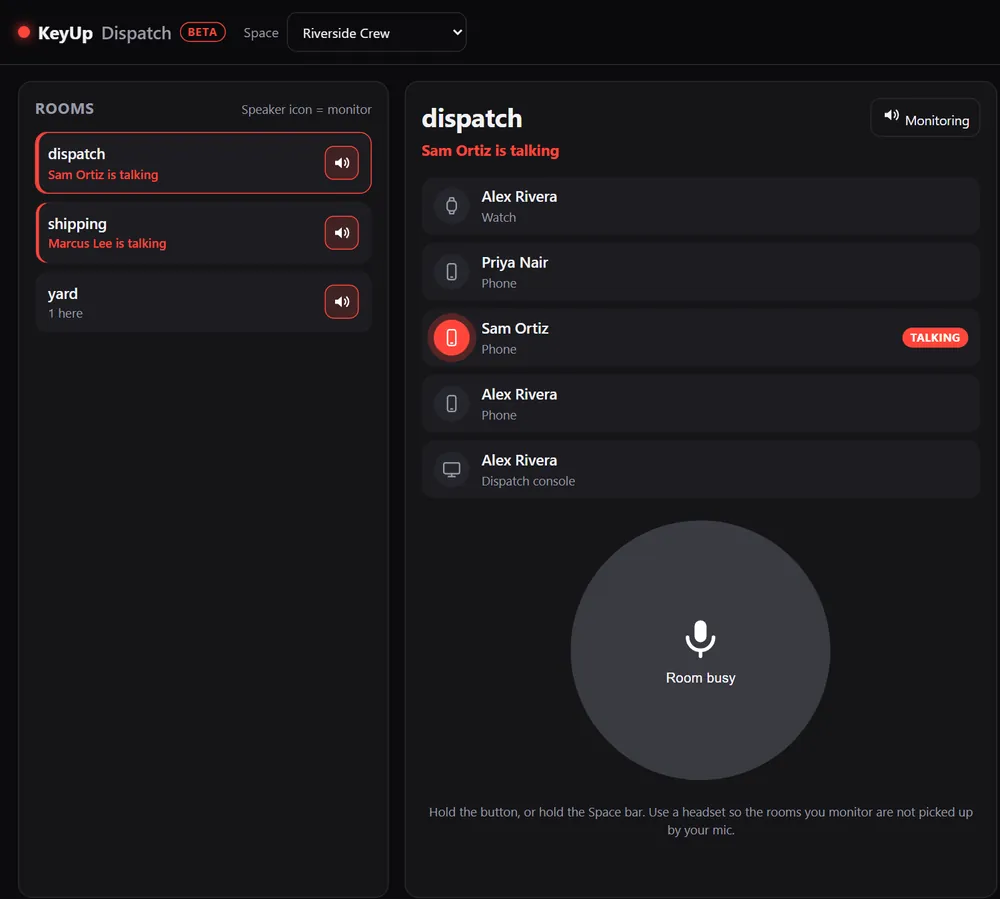
Task: Click the TALKING badge on Sam Ortiz
Action: pos(935,338)
